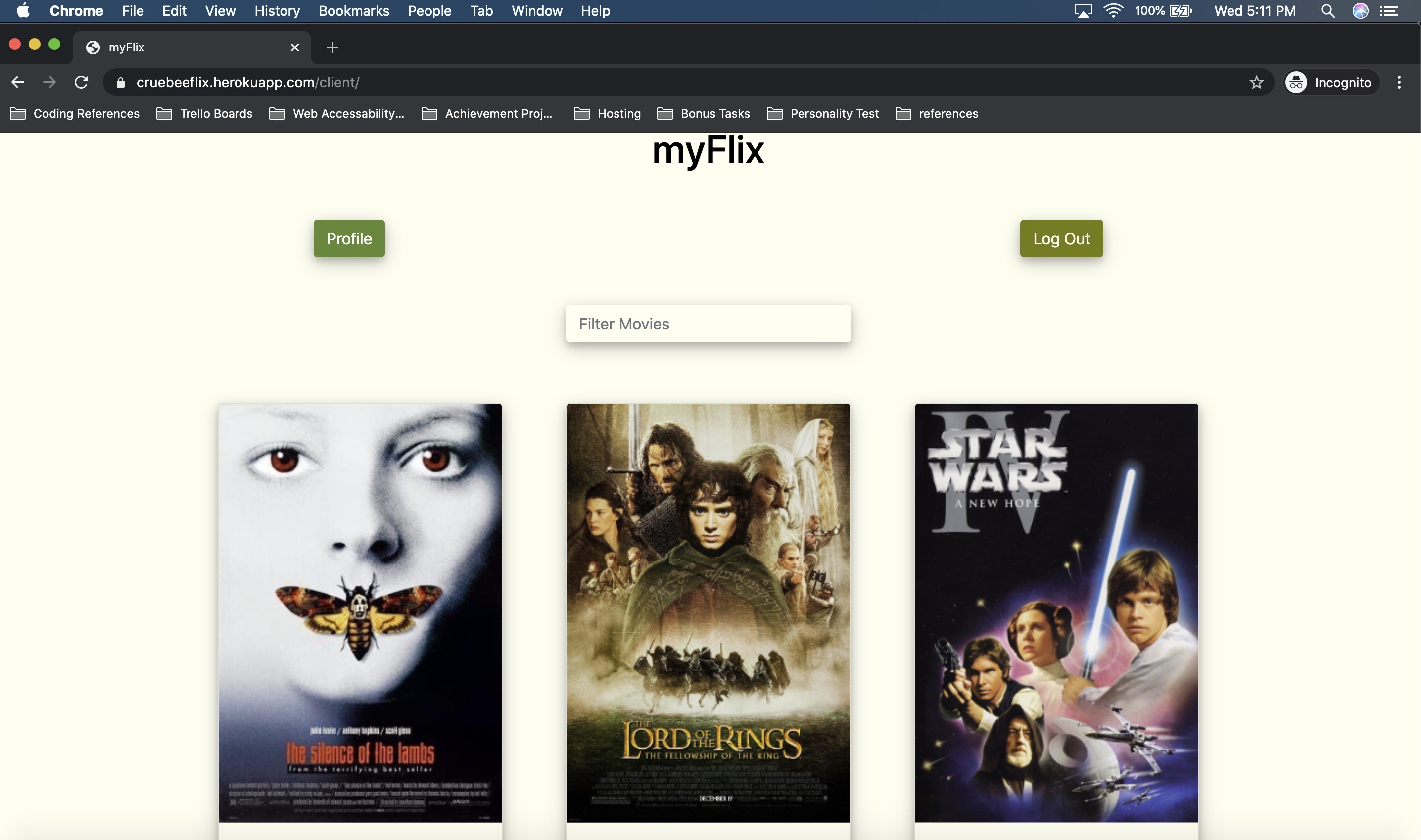1421x840 pixels.
Task: Open the references bookmark folder
Action: click(937, 113)
